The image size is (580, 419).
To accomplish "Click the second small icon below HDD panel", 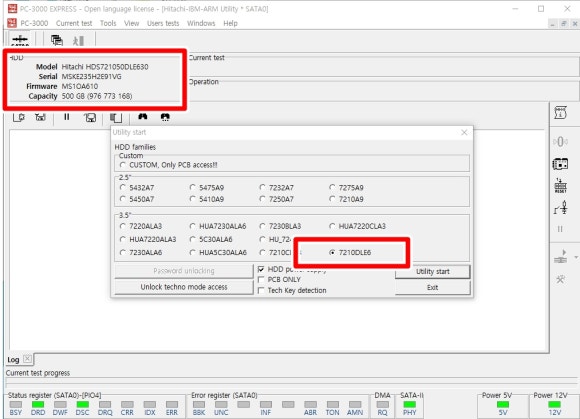I will [40, 117].
